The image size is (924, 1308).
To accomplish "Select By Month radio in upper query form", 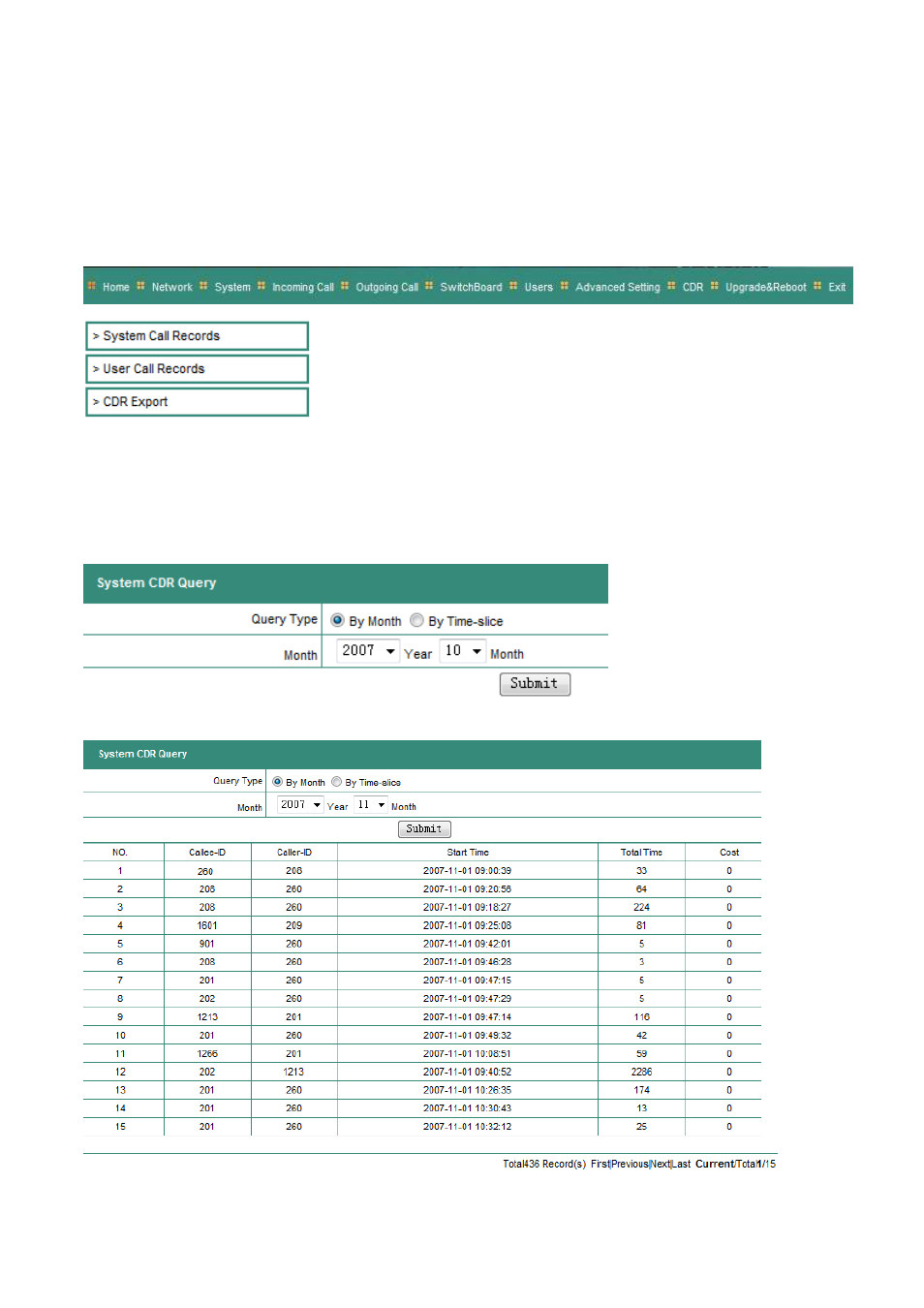I will 337,620.
